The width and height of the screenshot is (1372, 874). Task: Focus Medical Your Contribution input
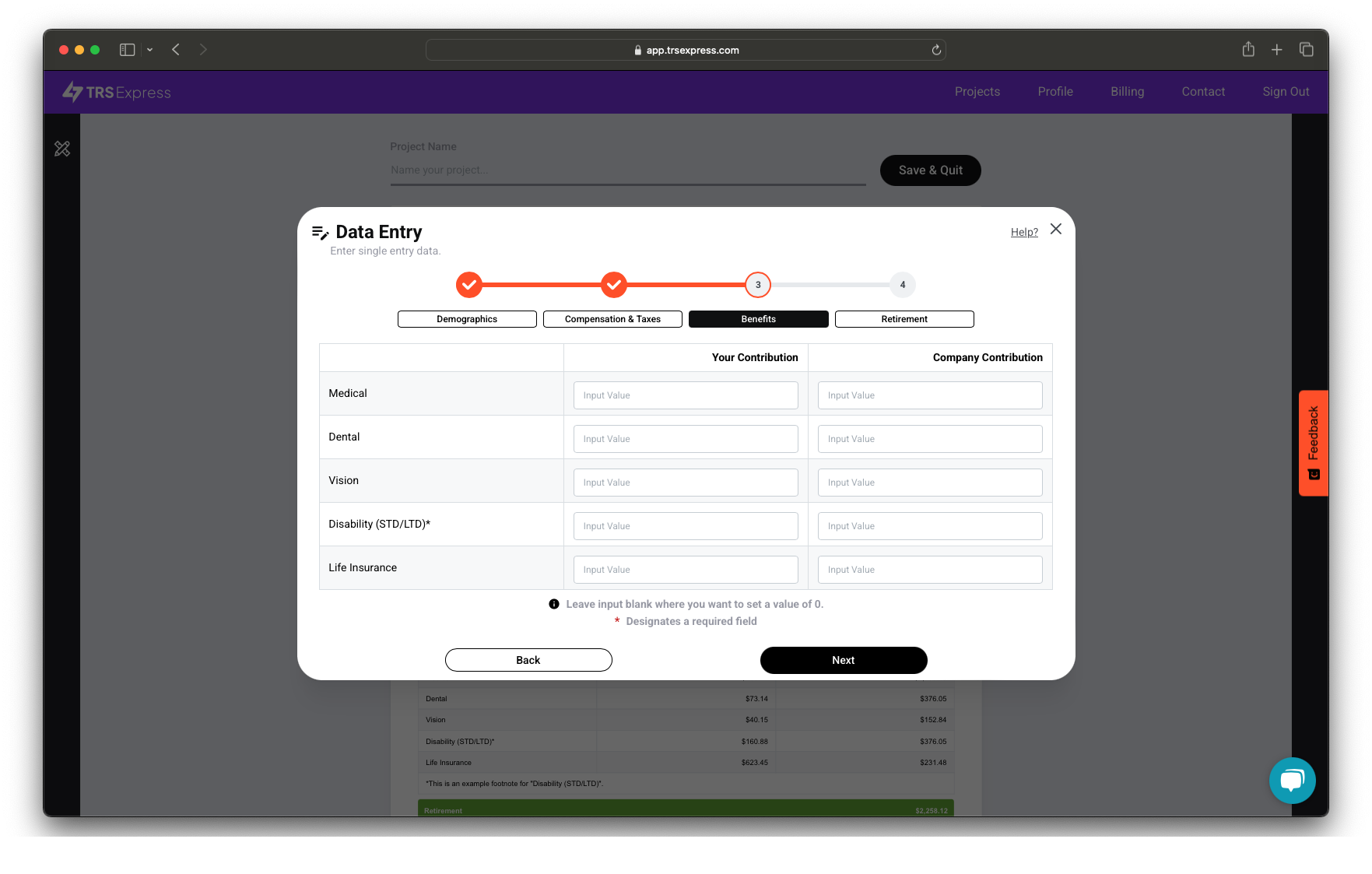point(686,395)
